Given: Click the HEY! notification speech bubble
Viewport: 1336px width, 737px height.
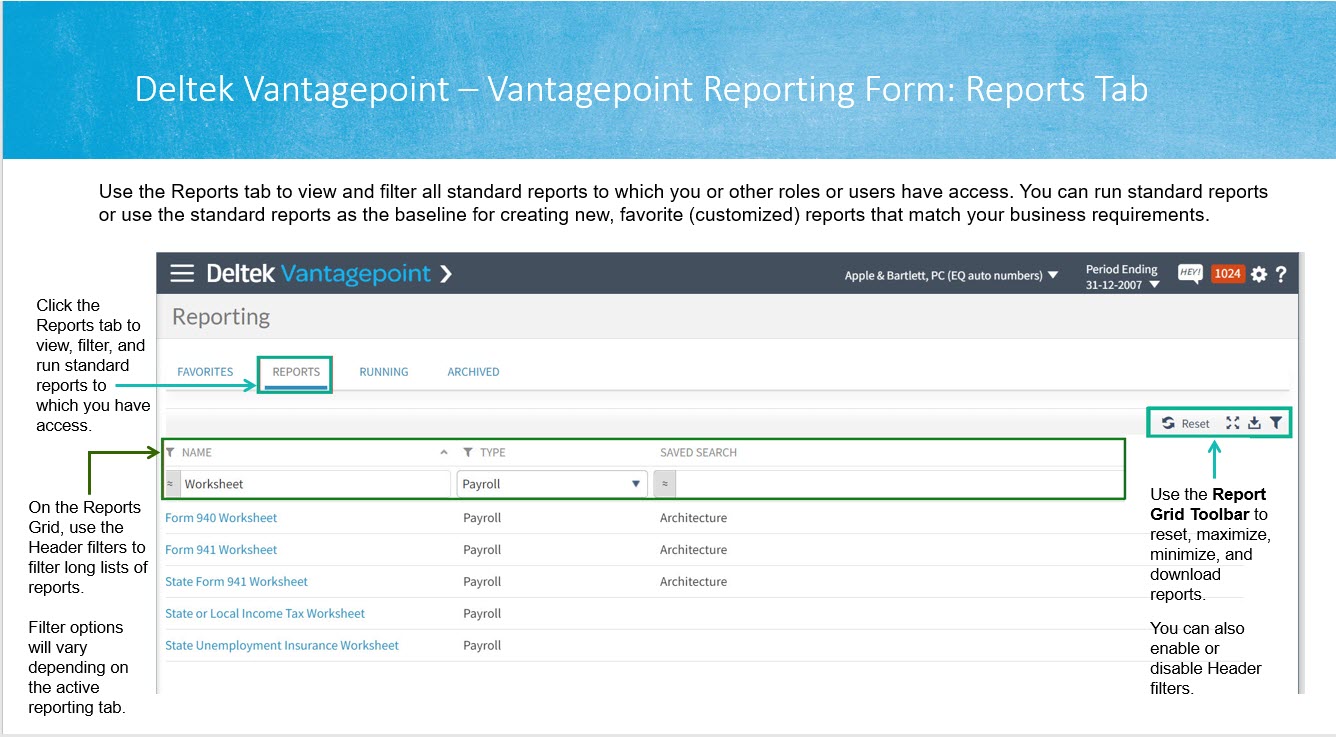Looking at the screenshot, I should 1190,273.
